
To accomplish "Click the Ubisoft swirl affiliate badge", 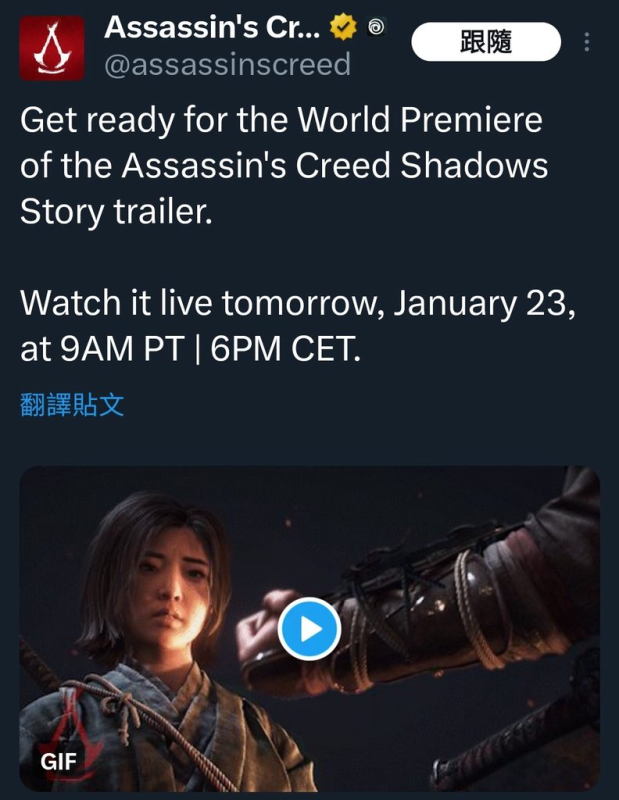I will pyautogui.click(x=377, y=27).
